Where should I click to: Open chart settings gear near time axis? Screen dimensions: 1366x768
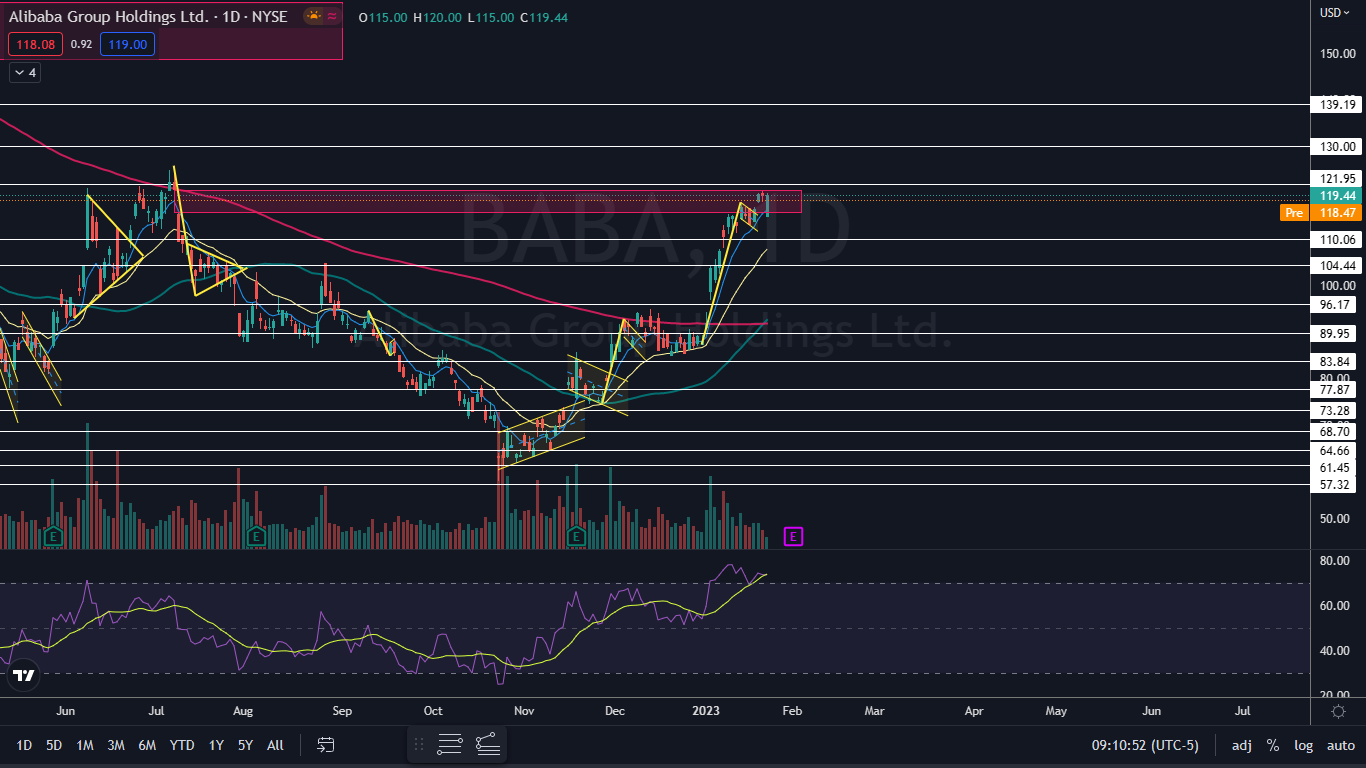pyautogui.click(x=1338, y=711)
